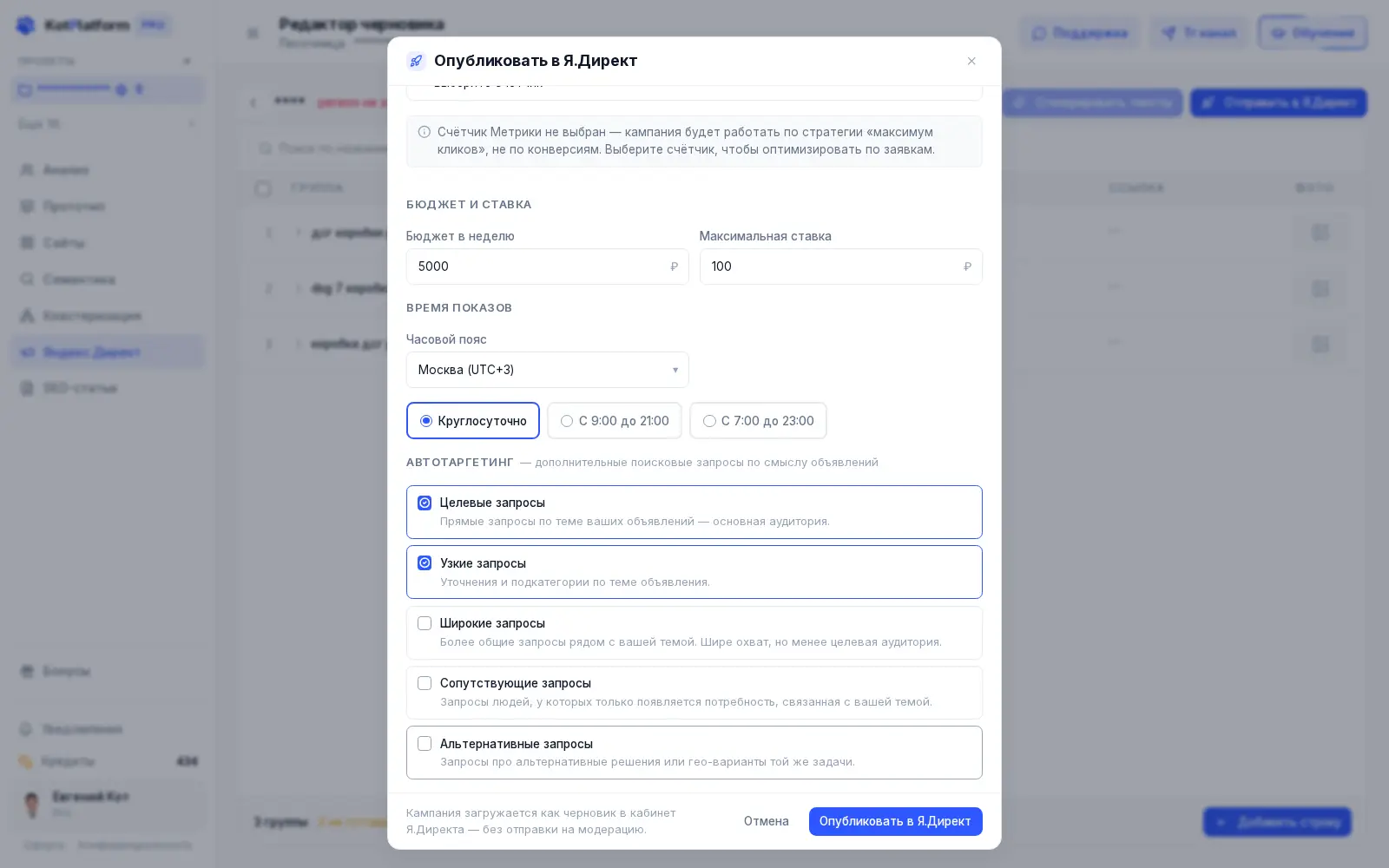The image size is (1389, 868).
Task: Focus the weekly budget field with 5000
Action: pos(547,266)
